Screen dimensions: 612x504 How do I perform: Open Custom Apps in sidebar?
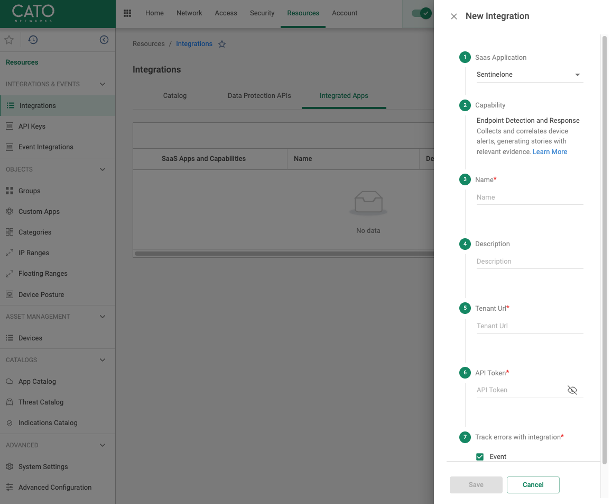pos(39,211)
